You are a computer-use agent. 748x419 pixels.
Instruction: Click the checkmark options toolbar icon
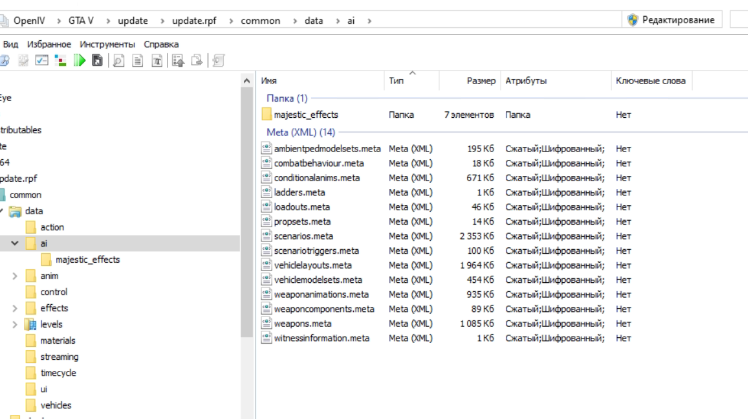42,61
